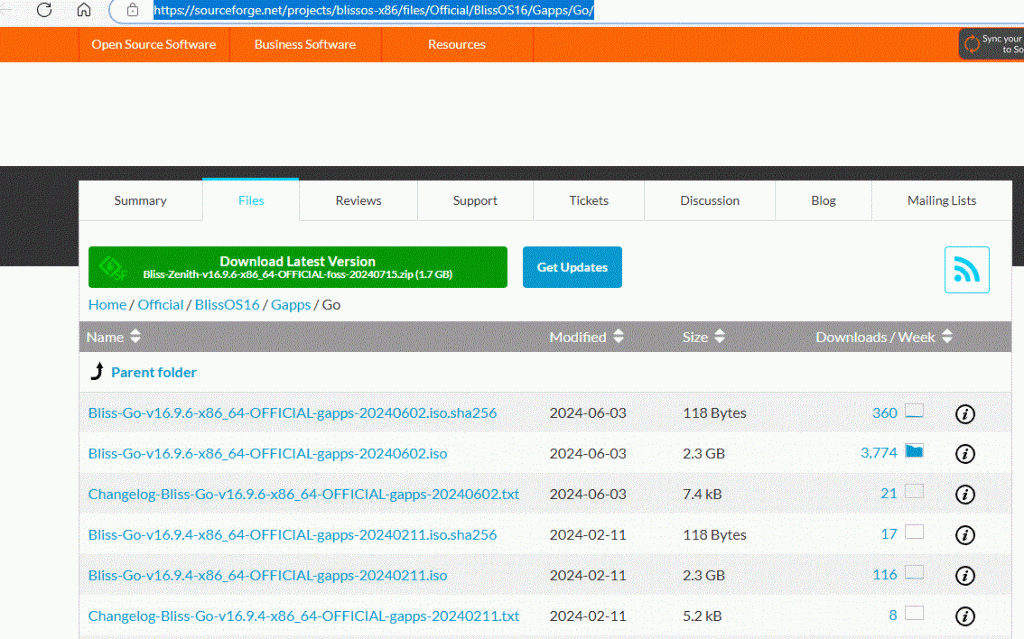1024x639 pixels.
Task: Switch to the Reviews tab
Action: [358, 201]
